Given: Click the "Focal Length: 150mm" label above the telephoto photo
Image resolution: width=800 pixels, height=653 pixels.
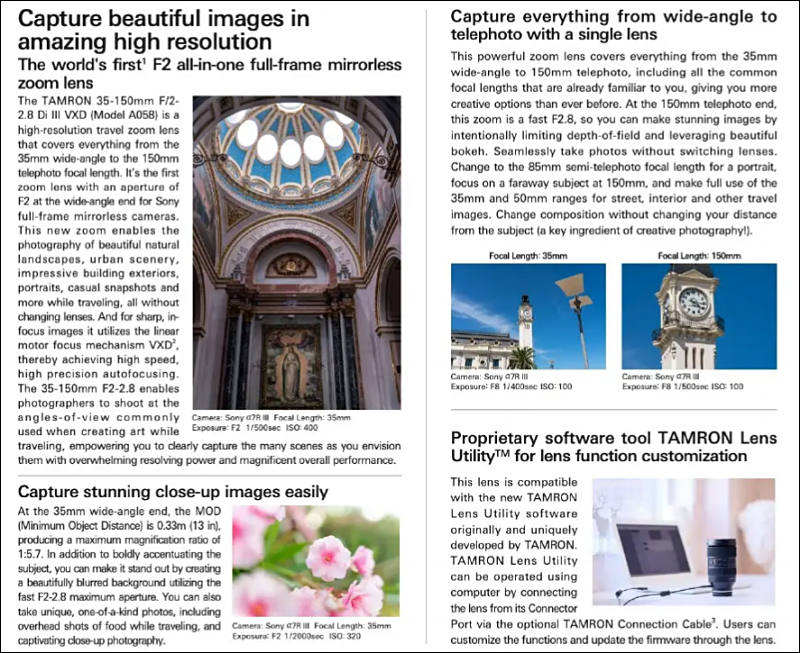Looking at the screenshot, I should pos(699,256).
